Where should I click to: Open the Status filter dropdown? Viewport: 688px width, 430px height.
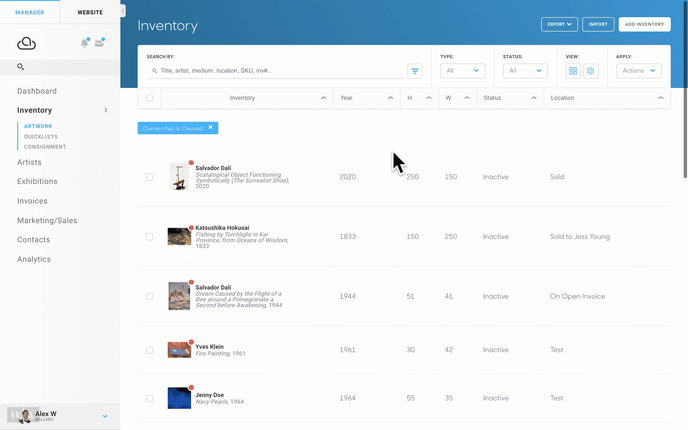525,71
